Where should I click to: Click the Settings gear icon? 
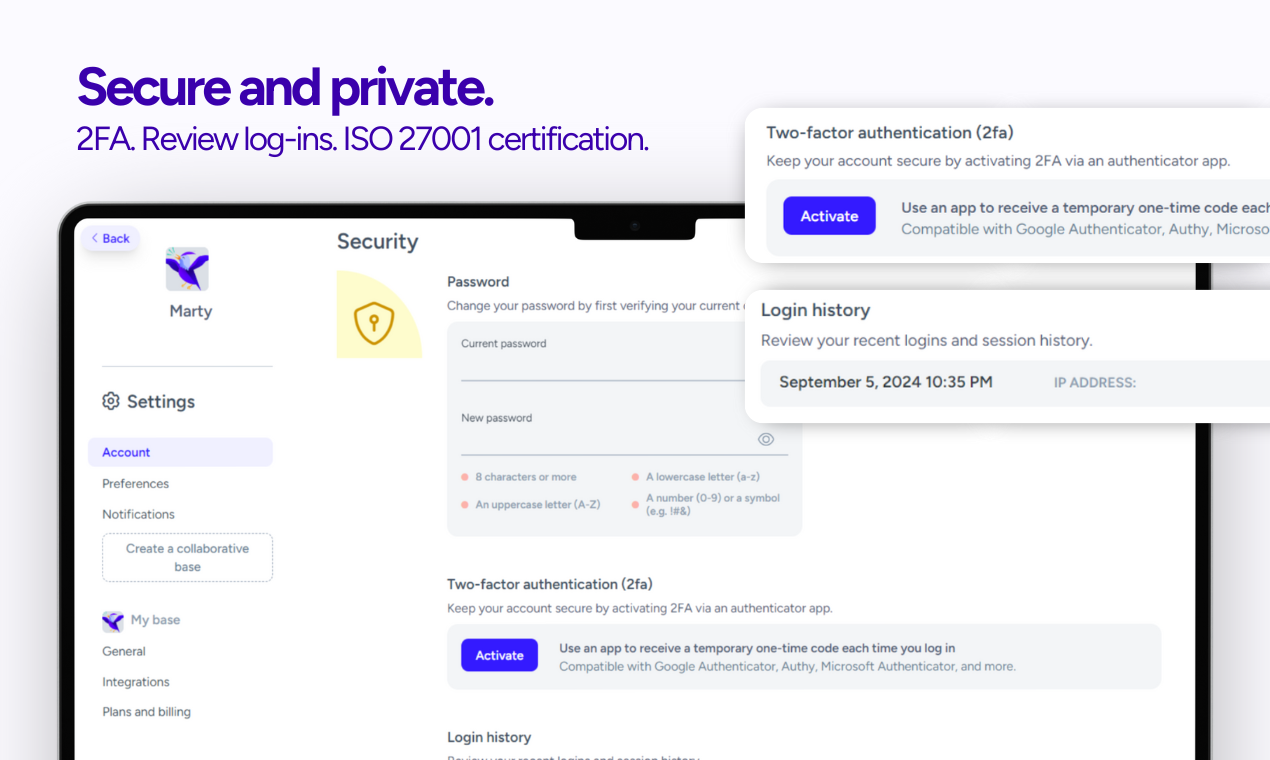point(111,401)
